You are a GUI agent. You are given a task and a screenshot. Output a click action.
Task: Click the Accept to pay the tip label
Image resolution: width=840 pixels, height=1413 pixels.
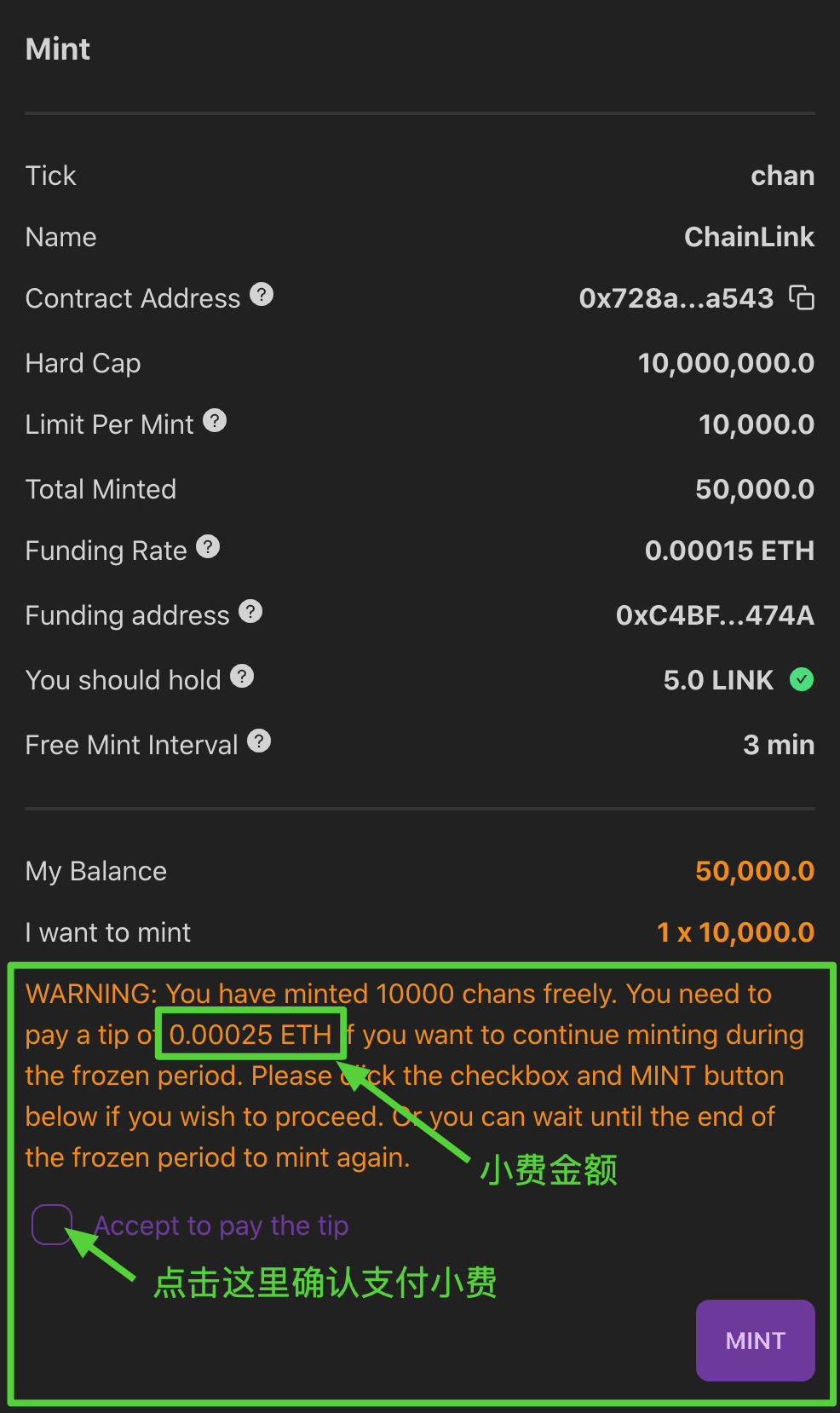click(x=222, y=1226)
